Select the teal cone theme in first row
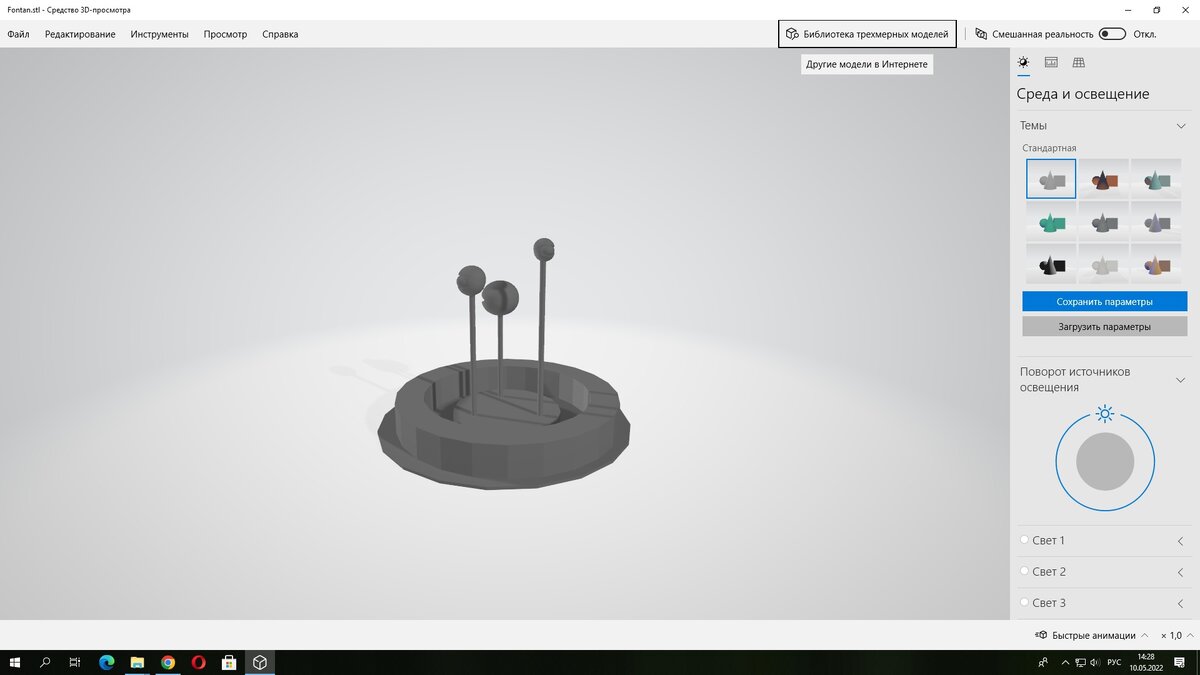Screen dimensions: 1200x675 (1156, 179)
